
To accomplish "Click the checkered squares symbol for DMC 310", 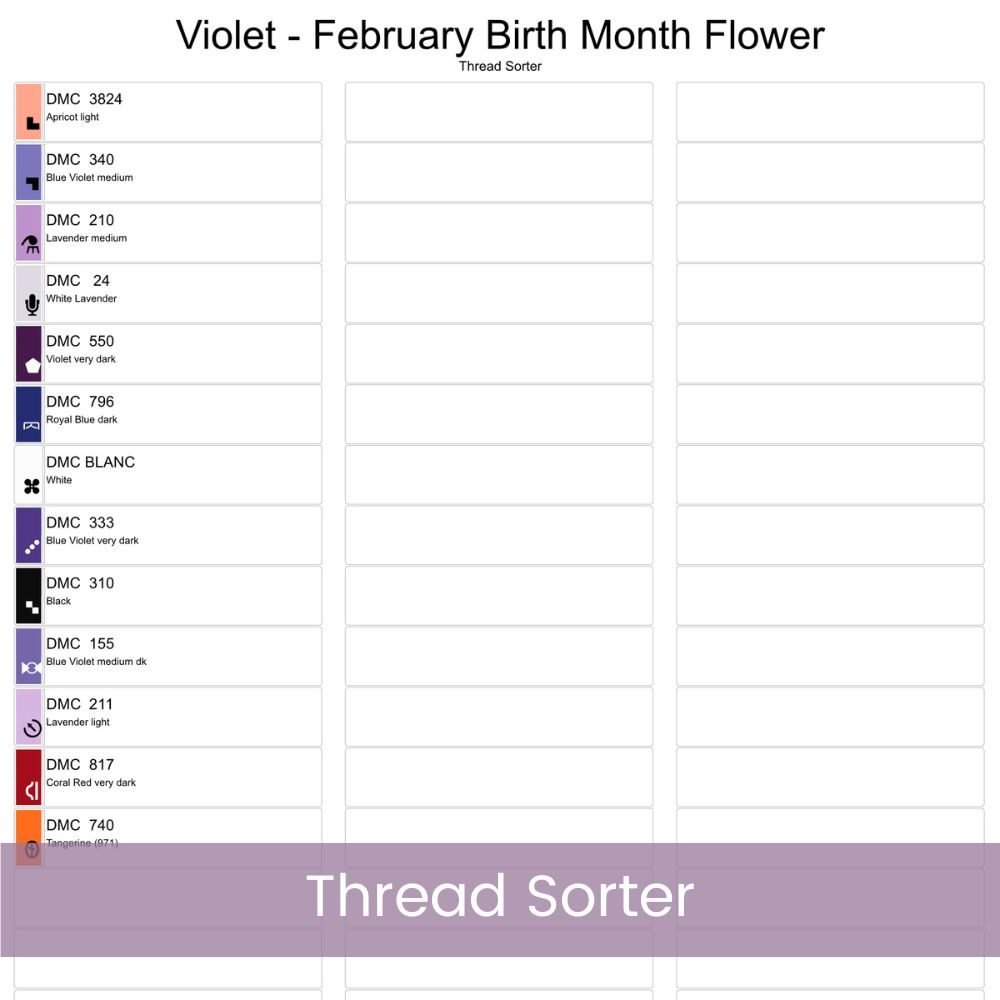I will (32, 607).
